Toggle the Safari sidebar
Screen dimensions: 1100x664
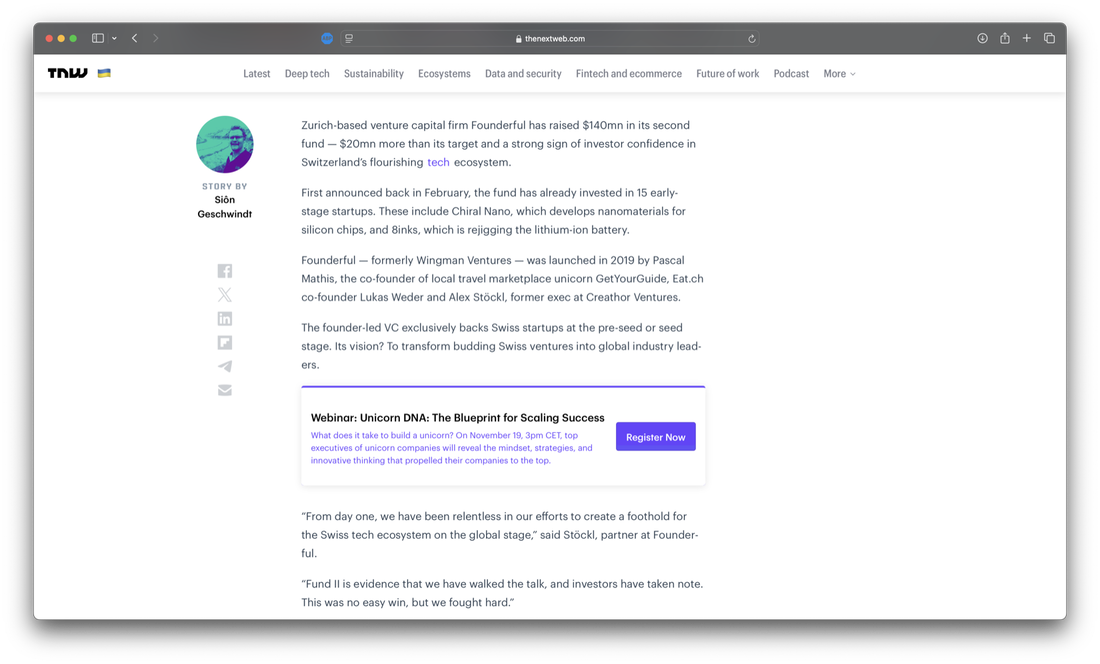pyautogui.click(x=98, y=38)
